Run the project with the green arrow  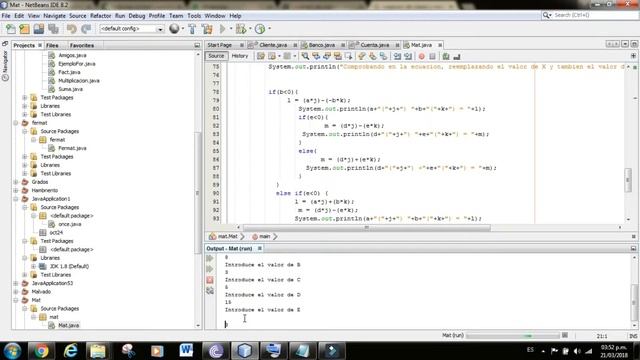click(223, 29)
